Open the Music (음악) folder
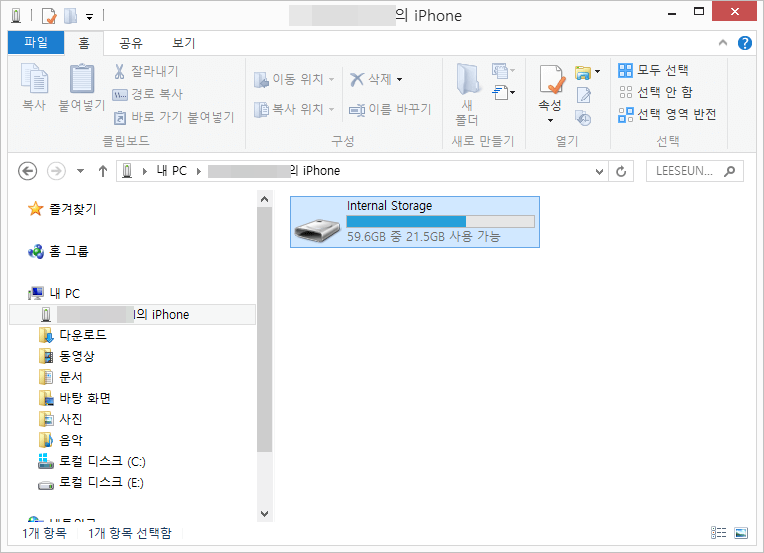Image resolution: width=764 pixels, height=553 pixels. (61, 440)
